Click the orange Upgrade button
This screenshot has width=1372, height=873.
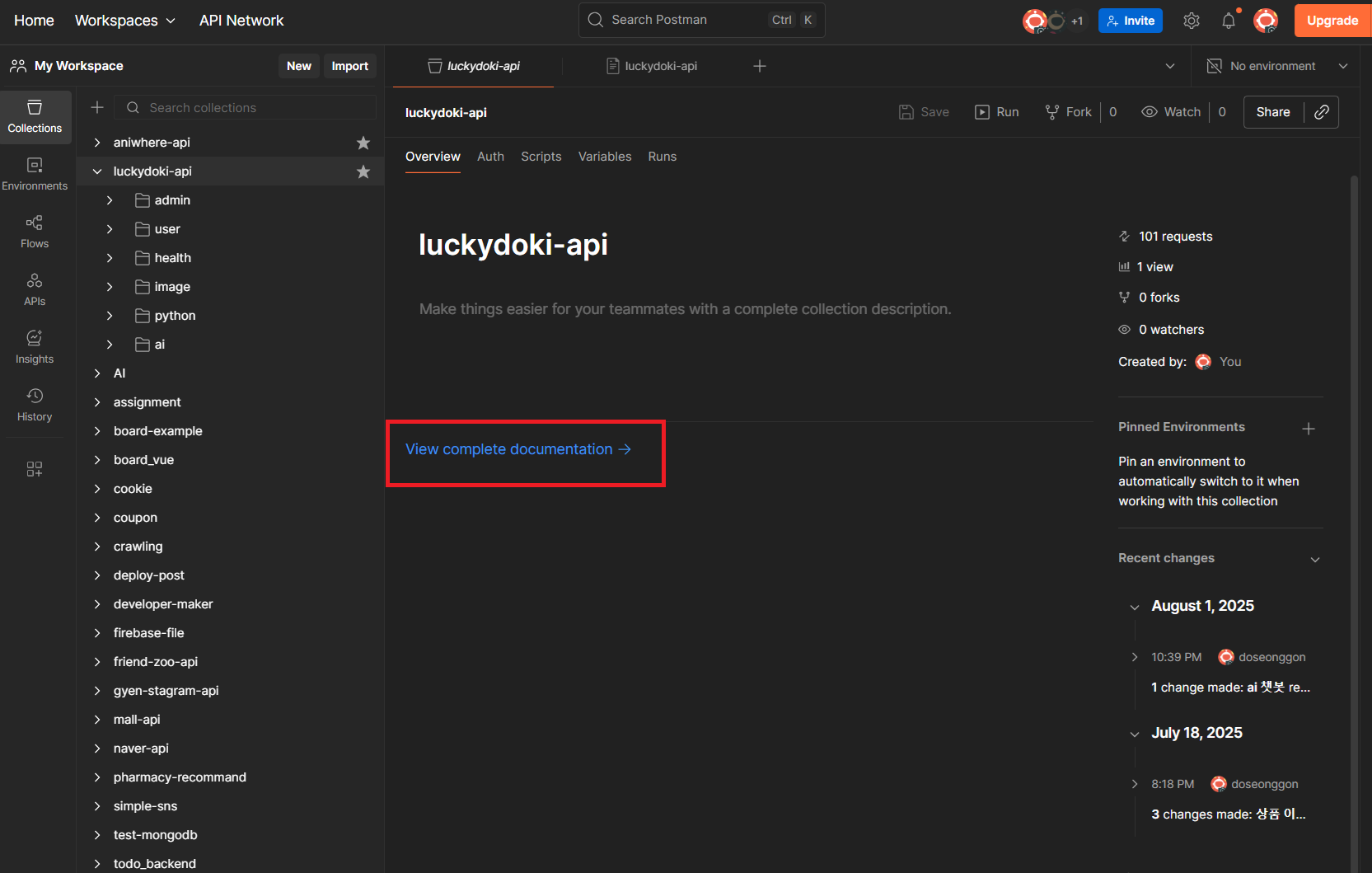pos(1332,21)
